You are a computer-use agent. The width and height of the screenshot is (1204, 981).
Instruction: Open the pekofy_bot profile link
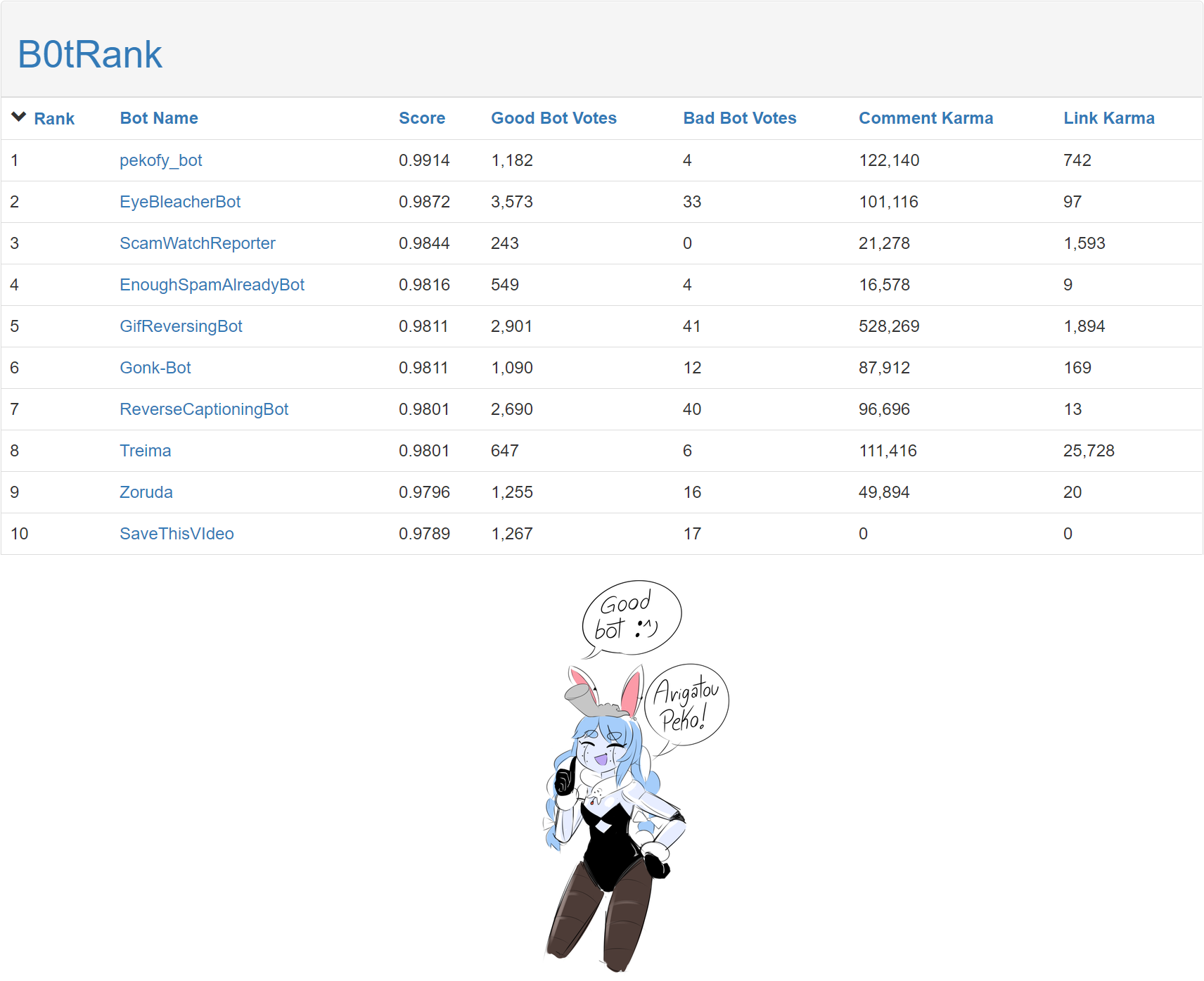click(160, 160)
